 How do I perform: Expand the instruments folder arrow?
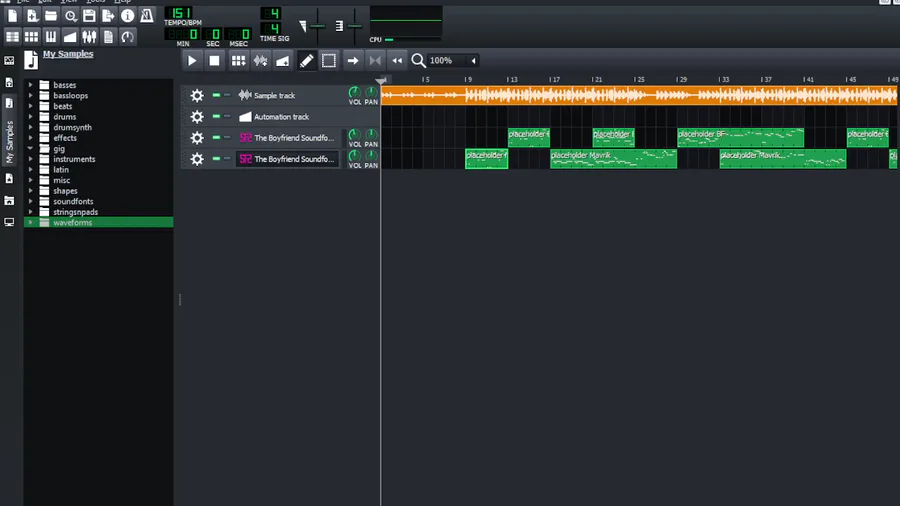pos(30,159)
